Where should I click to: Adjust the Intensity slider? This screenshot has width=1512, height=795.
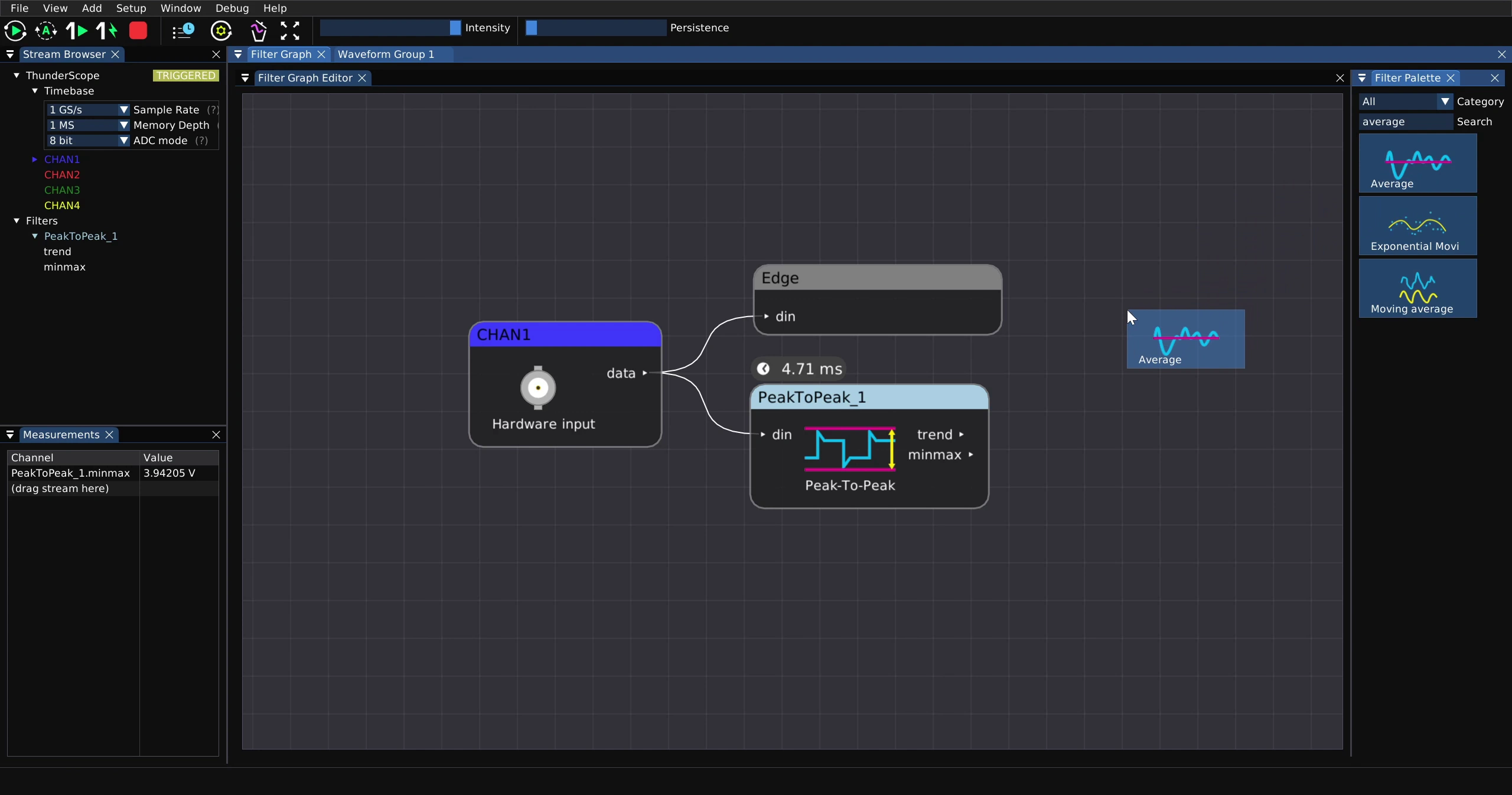[x=390, y=28]
